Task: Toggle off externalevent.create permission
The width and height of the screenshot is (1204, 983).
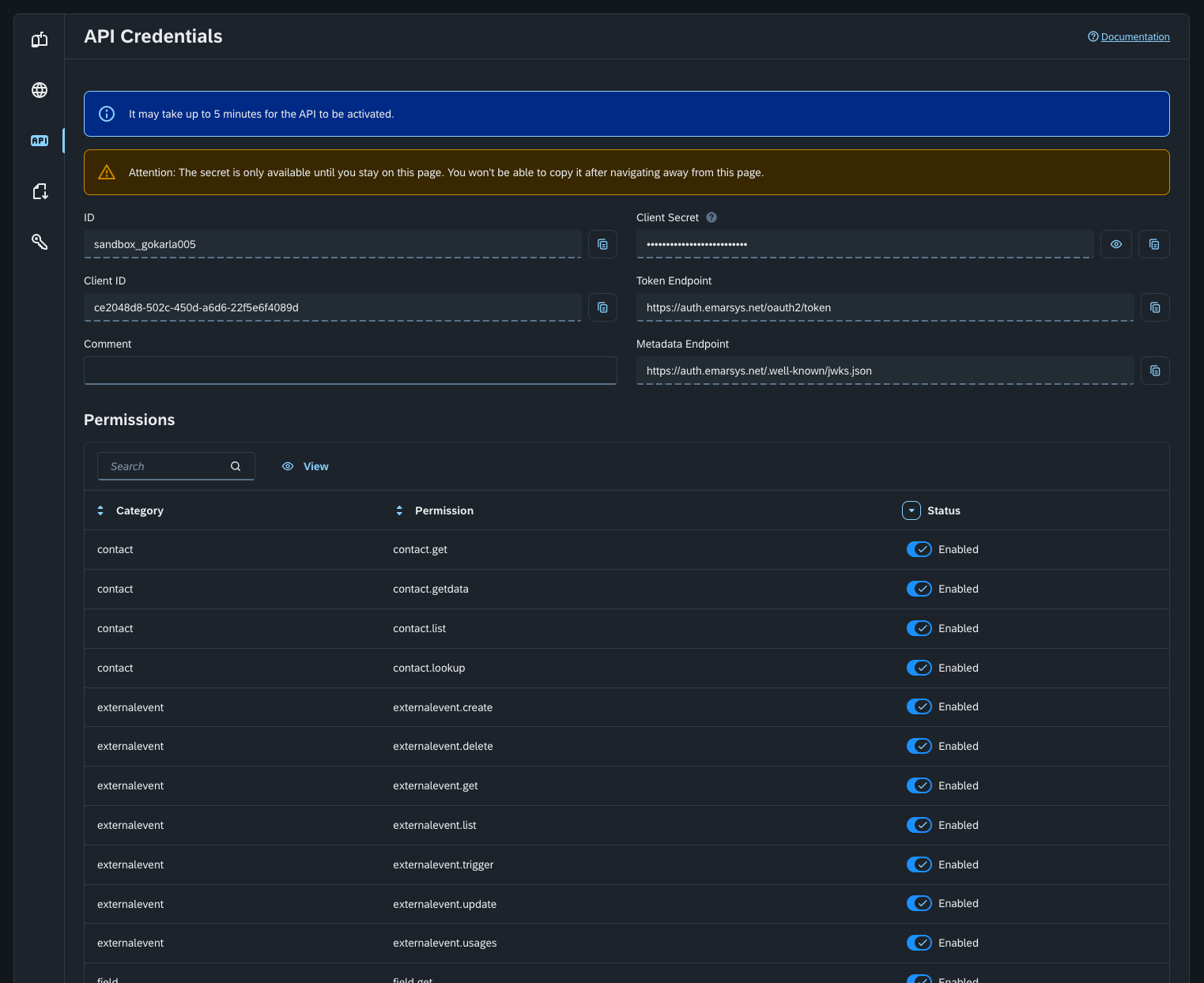Action: pyautogui.click(x=919, y=706)
